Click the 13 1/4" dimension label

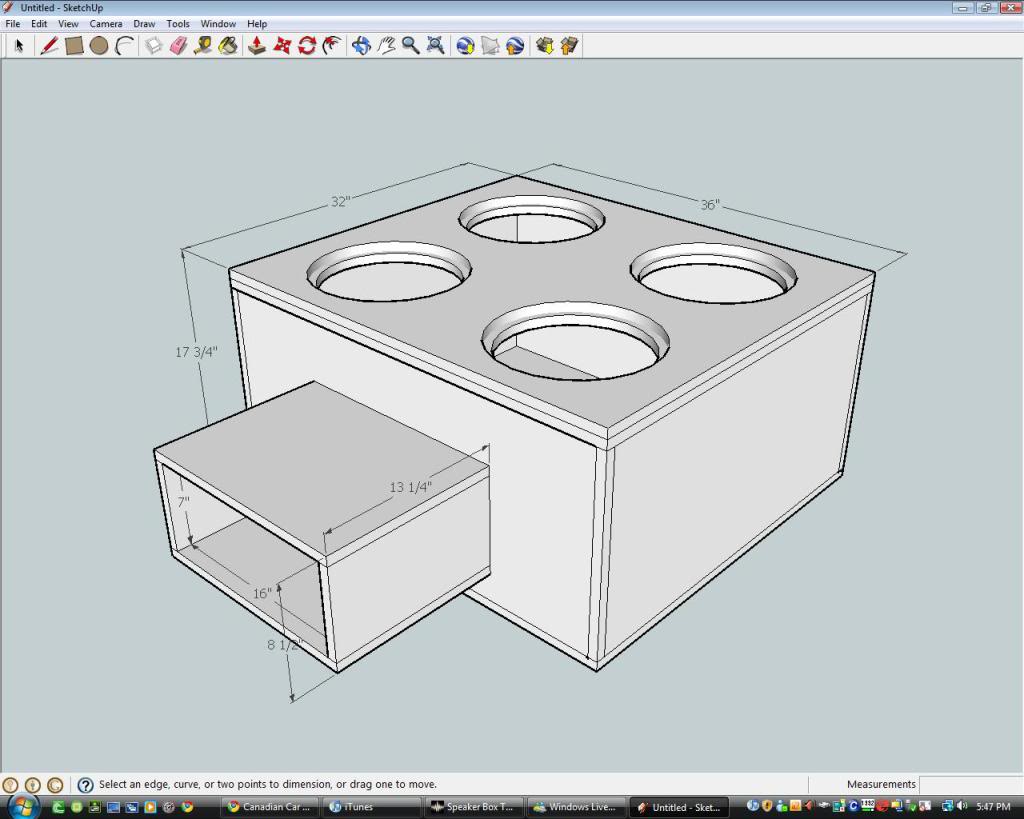coord(411,487)
